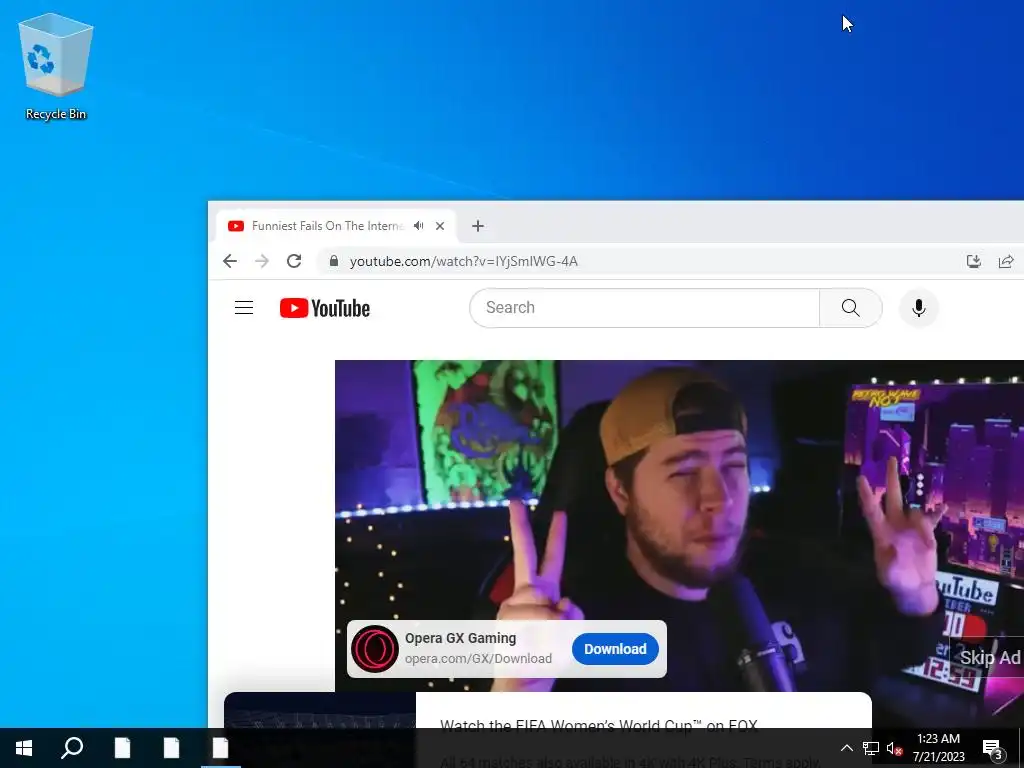This screenshot has width=1024, height=768.
Task: Go back in the browser
Action: pyautogui.click(x=230, y=261)
